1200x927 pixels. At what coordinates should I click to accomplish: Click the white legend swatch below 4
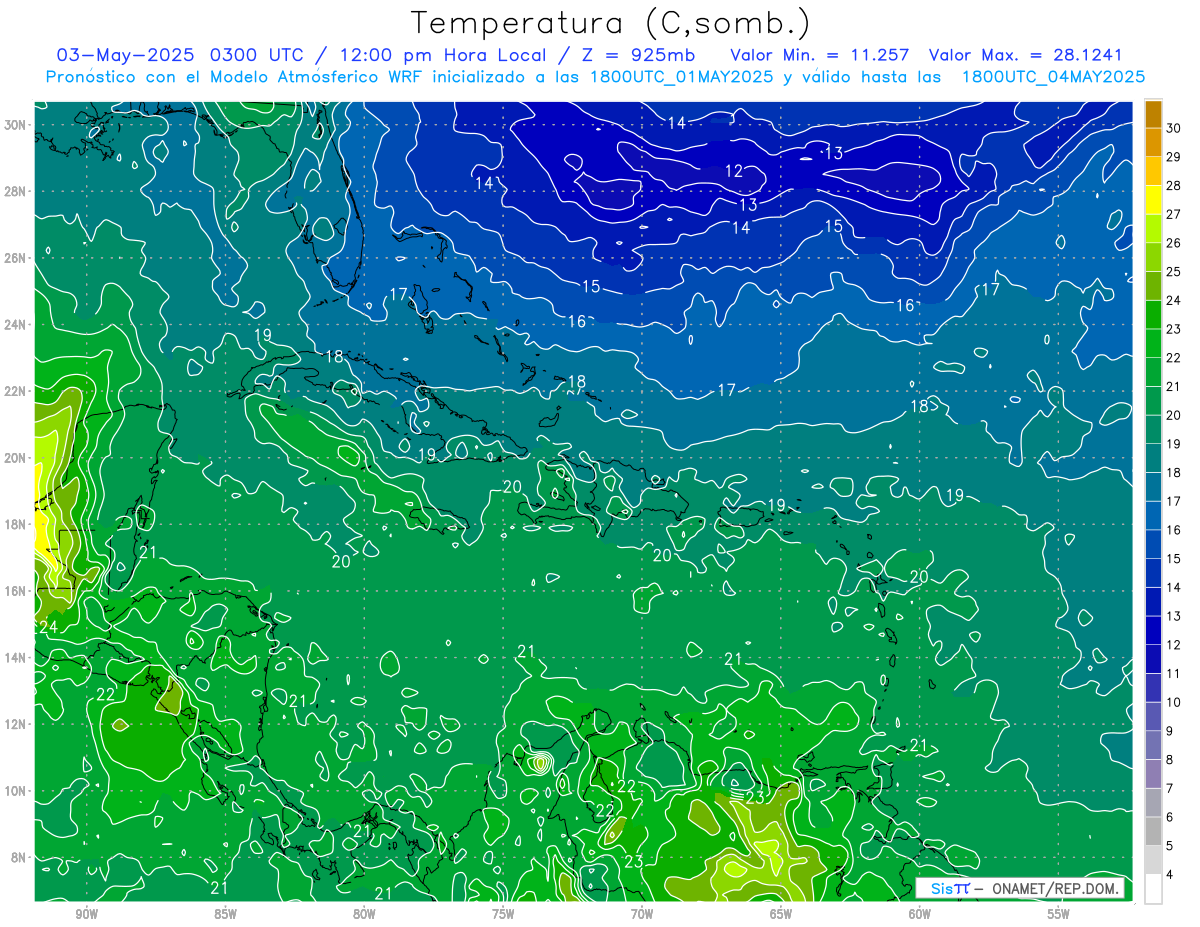1154,889
